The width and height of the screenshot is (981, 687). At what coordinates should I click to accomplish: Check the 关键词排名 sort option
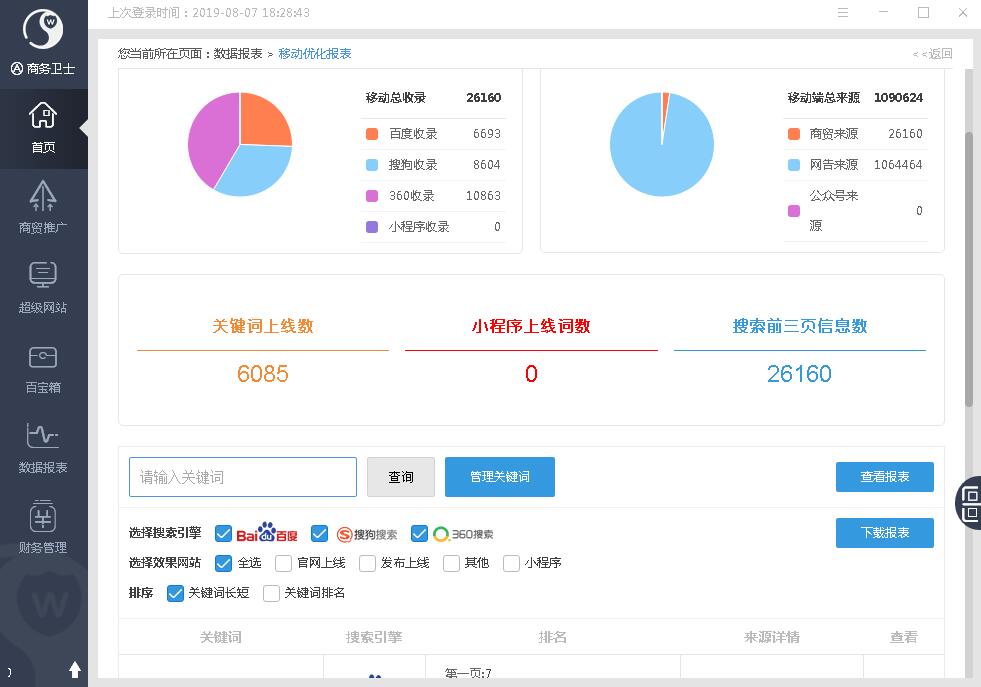271,593
